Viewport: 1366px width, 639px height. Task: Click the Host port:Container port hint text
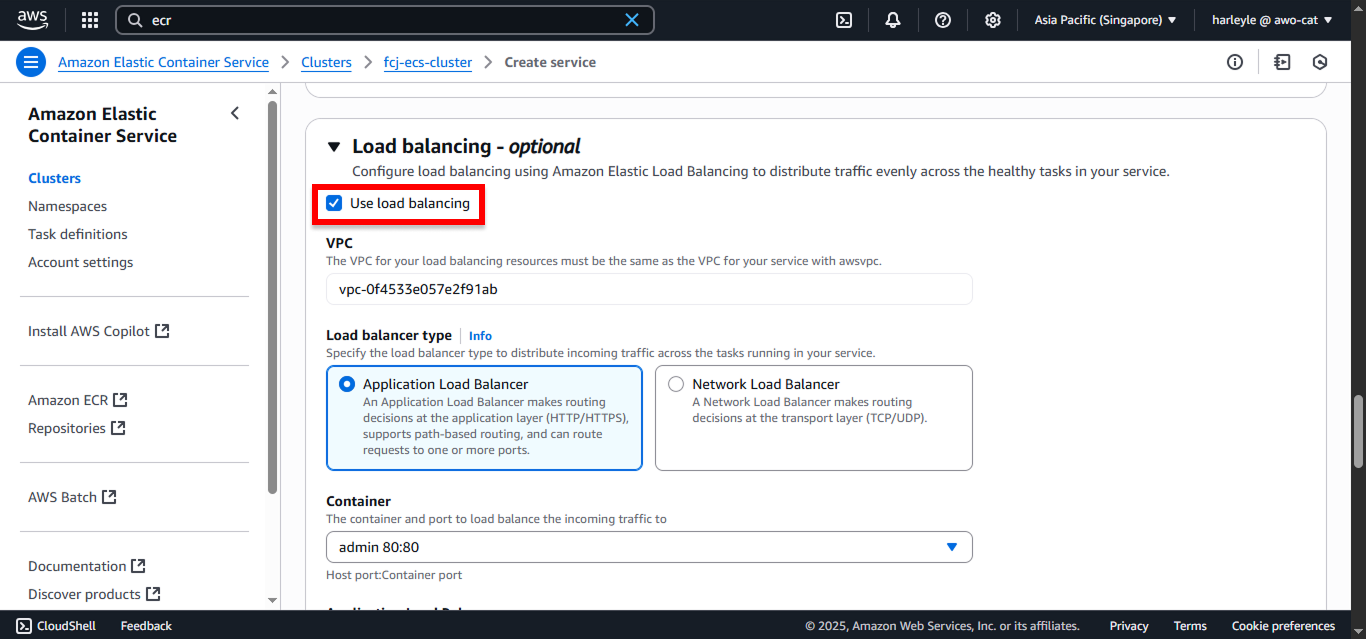pos(394,575)
